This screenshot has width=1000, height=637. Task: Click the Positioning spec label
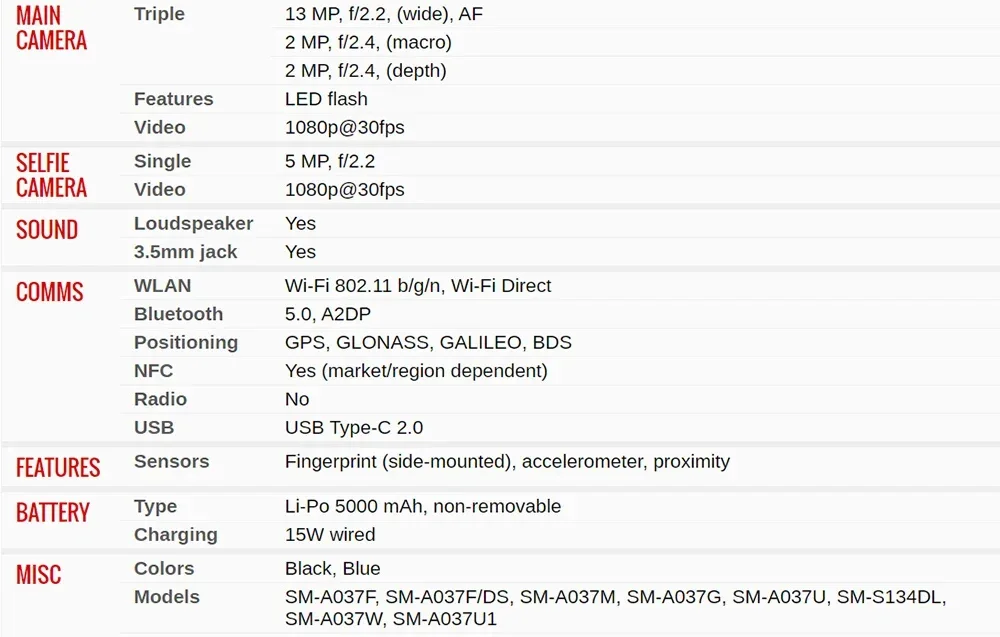coord(186,342)
